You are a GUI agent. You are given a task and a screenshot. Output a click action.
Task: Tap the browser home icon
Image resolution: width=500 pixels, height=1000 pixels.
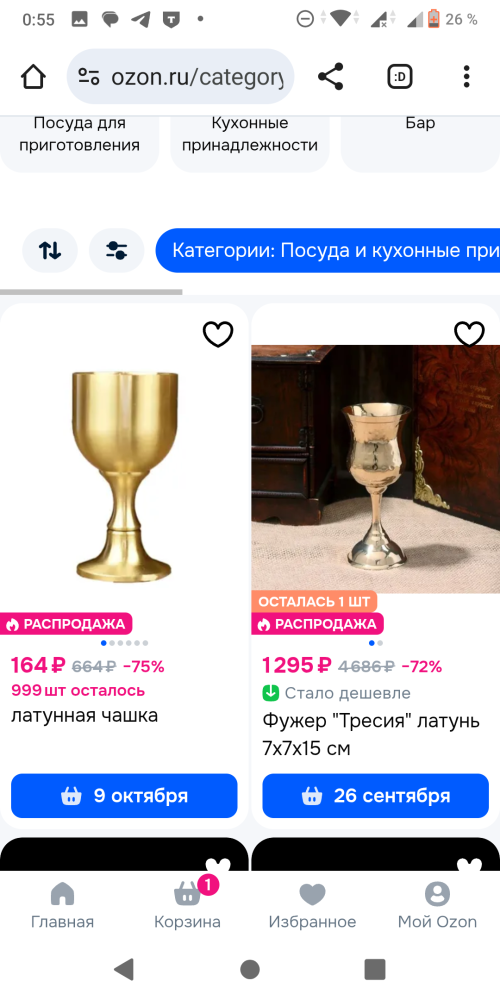tap(33, 77)
